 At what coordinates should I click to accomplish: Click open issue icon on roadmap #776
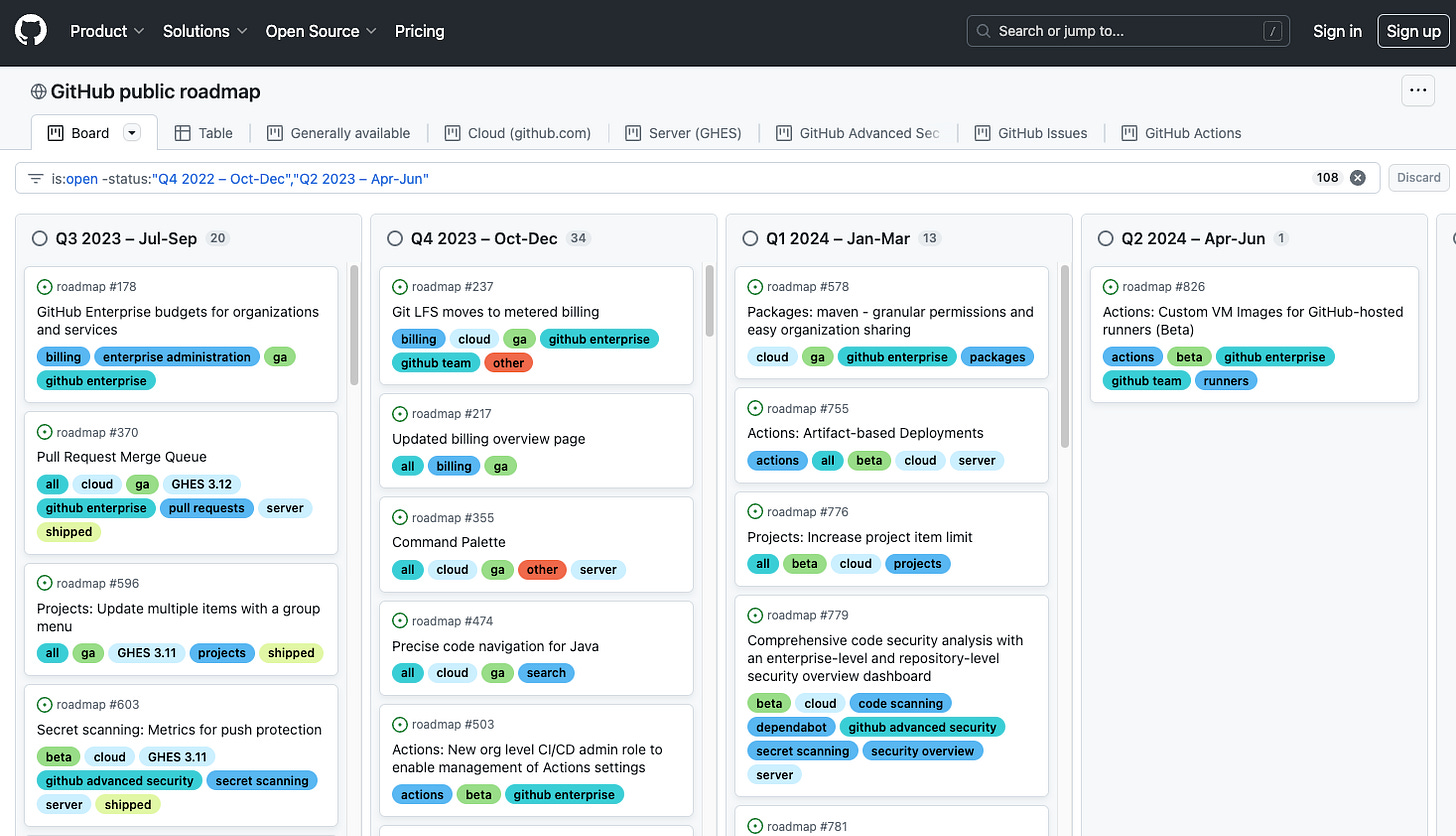click(x=755, y=512)
